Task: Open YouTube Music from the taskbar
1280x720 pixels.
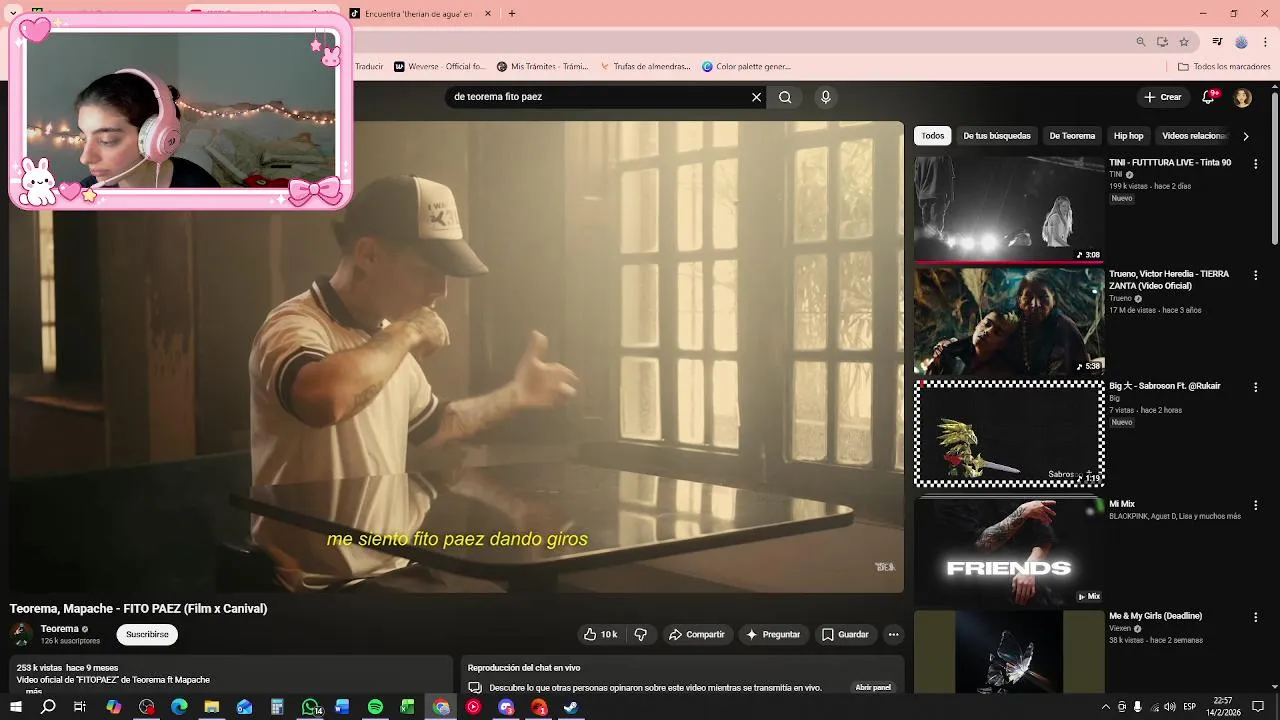Action: [x=473, y=707]
